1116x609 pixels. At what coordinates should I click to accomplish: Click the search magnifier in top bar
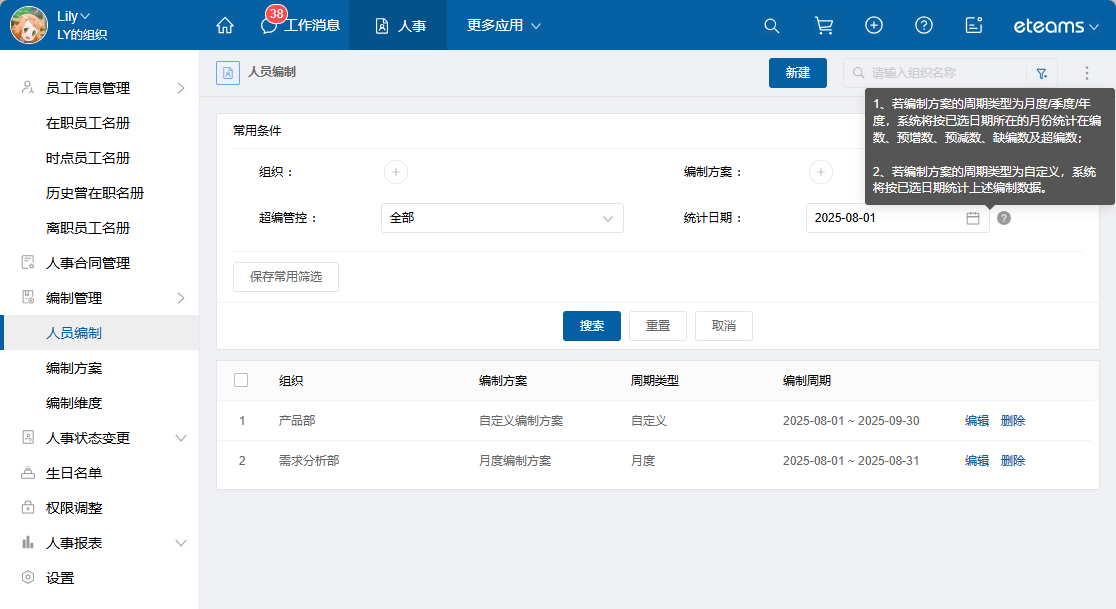(x=772, y=26)
